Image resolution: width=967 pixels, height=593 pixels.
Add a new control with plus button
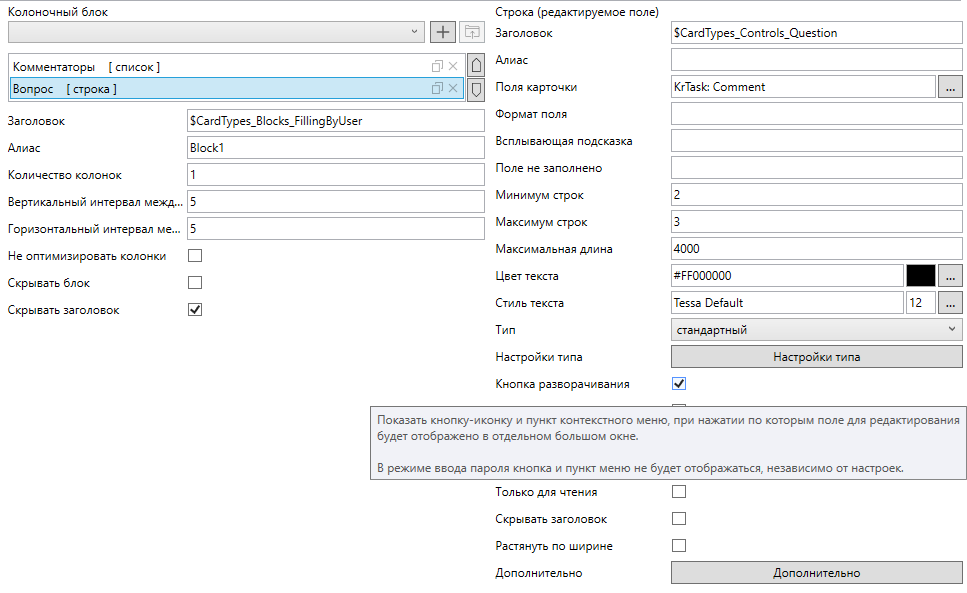pyautogui.click(x=443, y=32)
